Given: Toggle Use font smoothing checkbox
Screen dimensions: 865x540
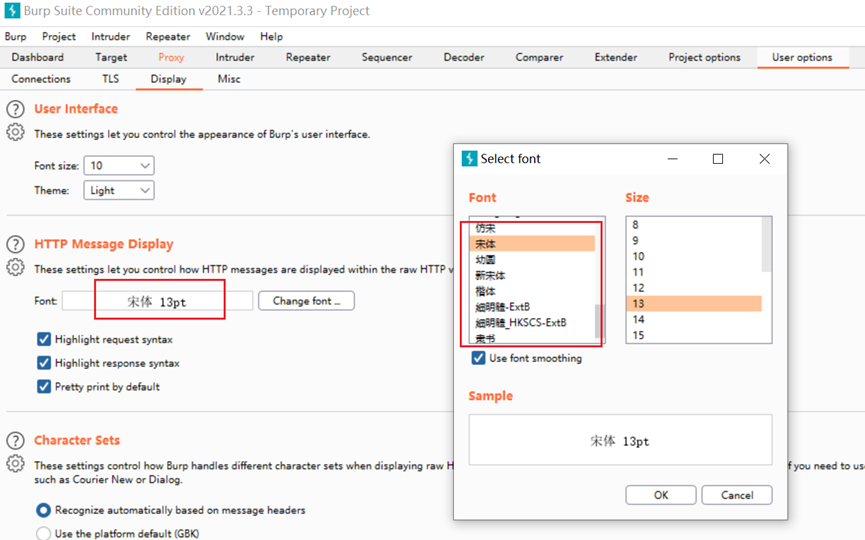Looking at the screenshot, I should [478, 358].
